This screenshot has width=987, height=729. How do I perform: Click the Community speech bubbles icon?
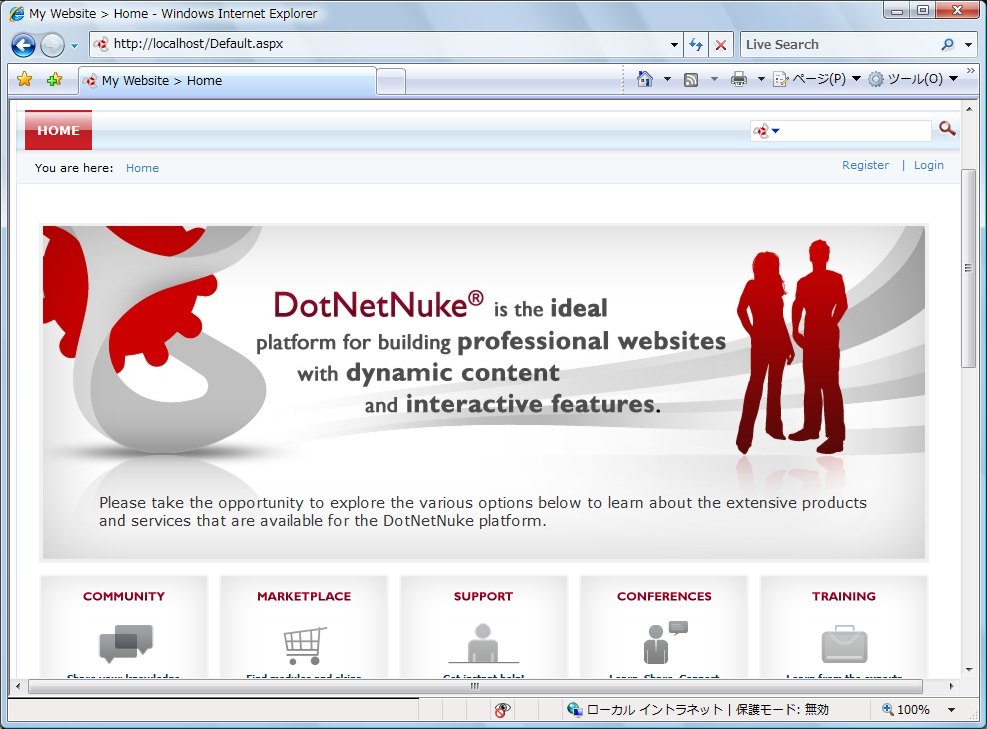point(126,643)
